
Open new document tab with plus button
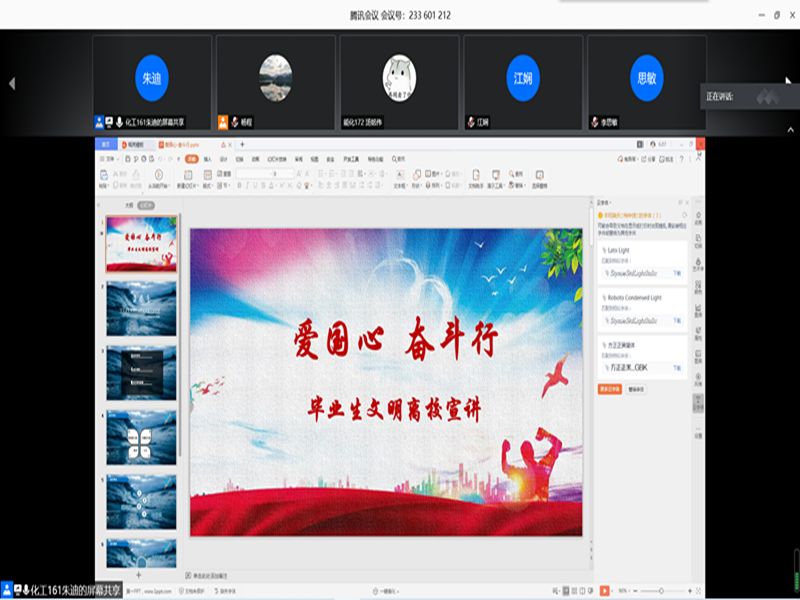pyautogui.click(x=241, y=145)
